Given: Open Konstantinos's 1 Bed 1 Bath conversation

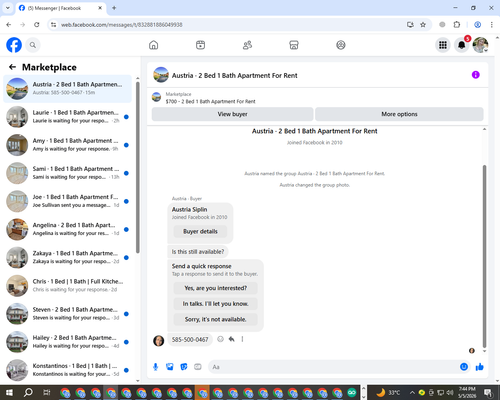Looking at the screenshot, I should pos(67,370).
